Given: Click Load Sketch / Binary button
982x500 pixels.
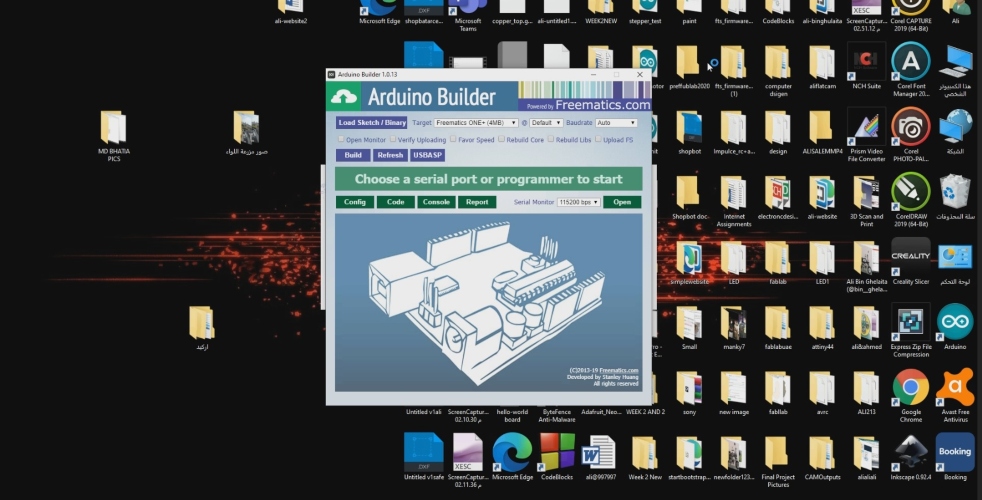Looking at the screenshot, I should [x=371, y=123].
